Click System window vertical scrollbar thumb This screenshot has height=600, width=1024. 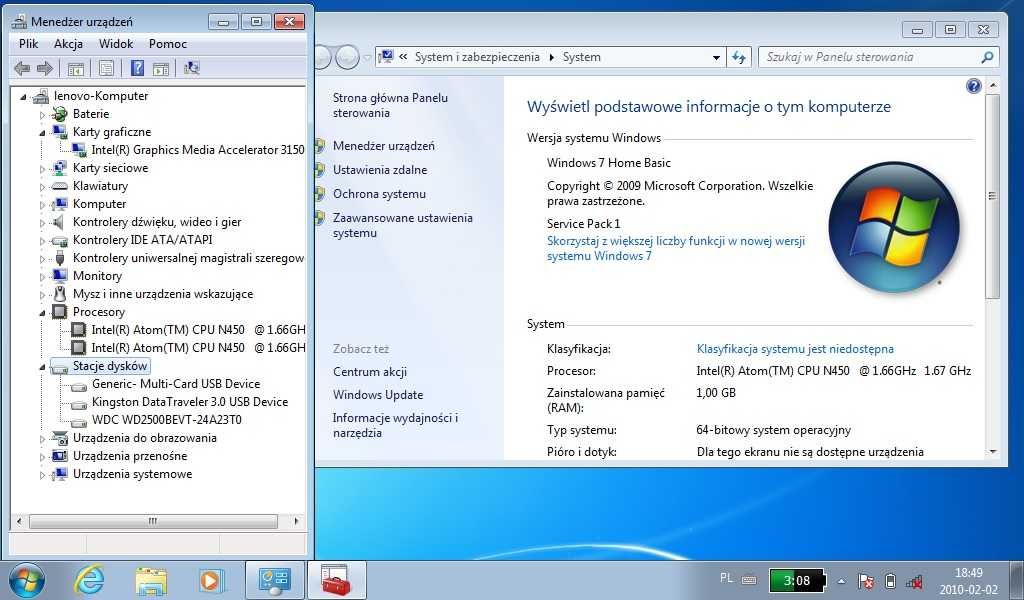992,196
